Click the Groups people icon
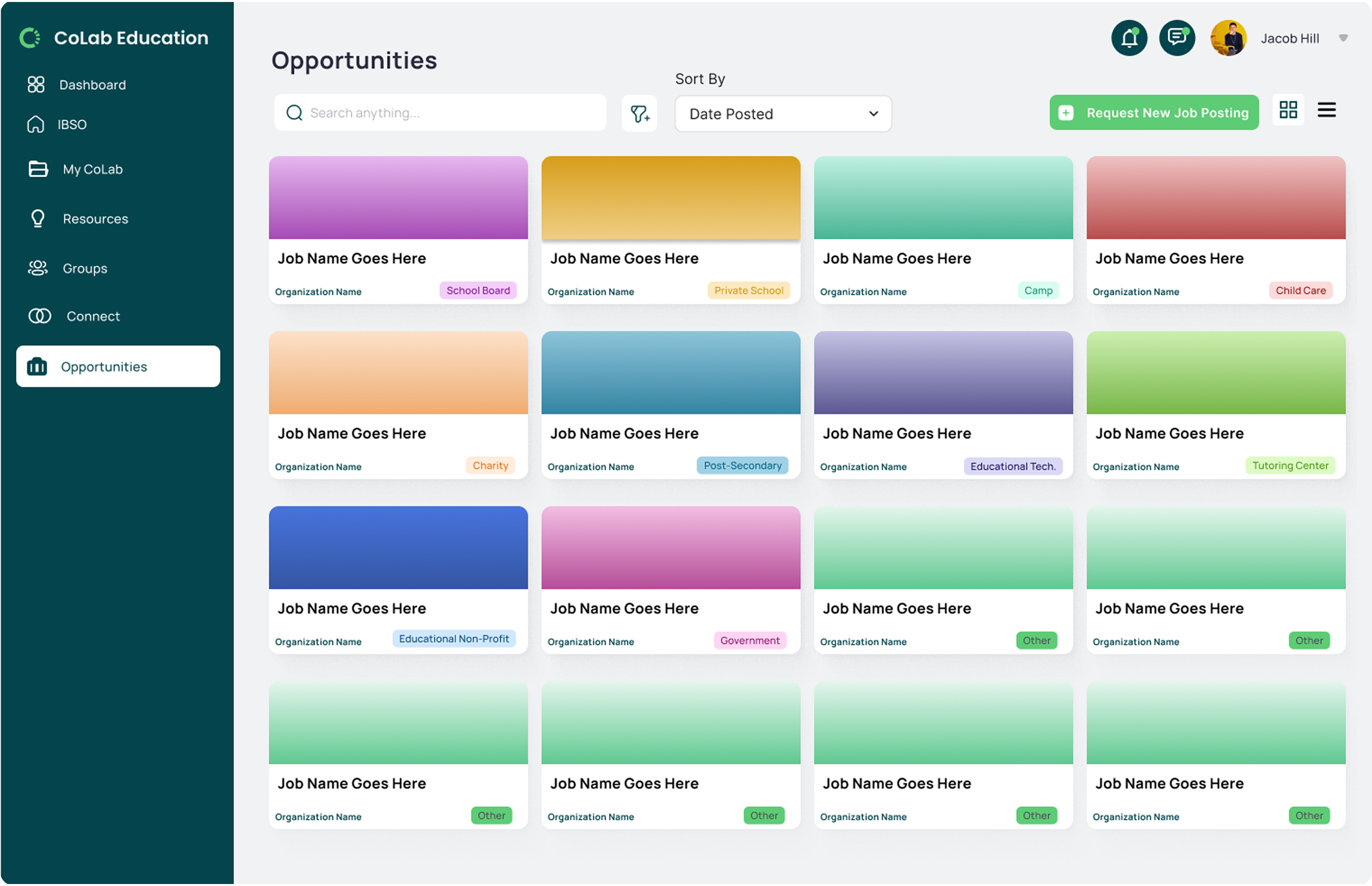 (x=38, y=268)
